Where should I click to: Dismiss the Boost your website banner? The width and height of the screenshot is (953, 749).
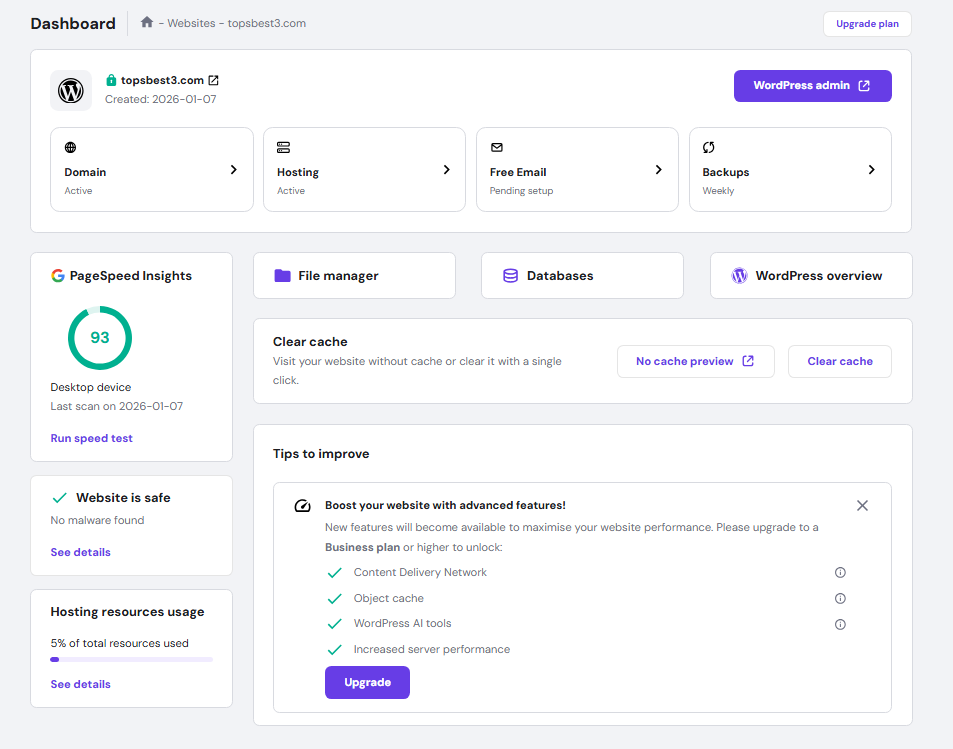(x=862, y=505)
